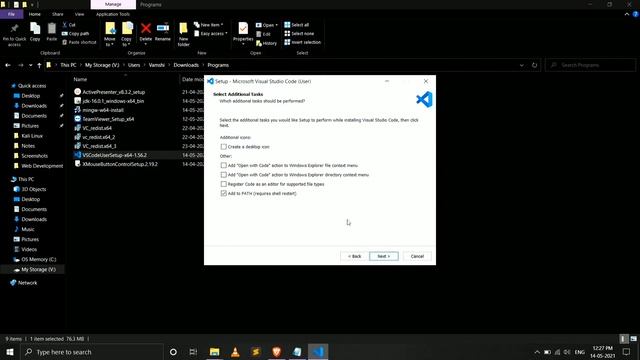Open VLC media player taskbar icon
This screenshot has width=640, height=360.
point(235,351)
